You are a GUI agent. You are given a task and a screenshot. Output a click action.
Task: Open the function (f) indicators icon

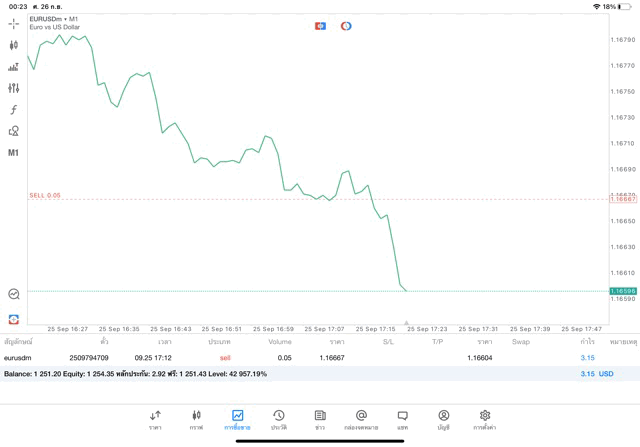14,110
